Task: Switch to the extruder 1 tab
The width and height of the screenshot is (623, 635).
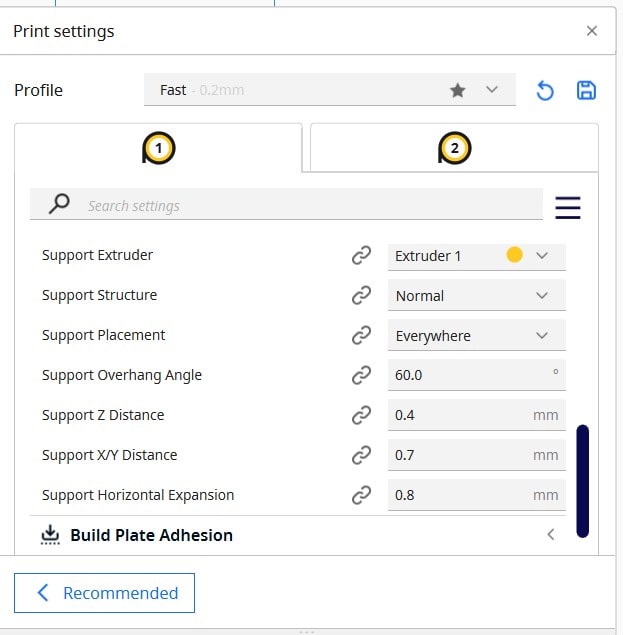Action: [158, 149]
